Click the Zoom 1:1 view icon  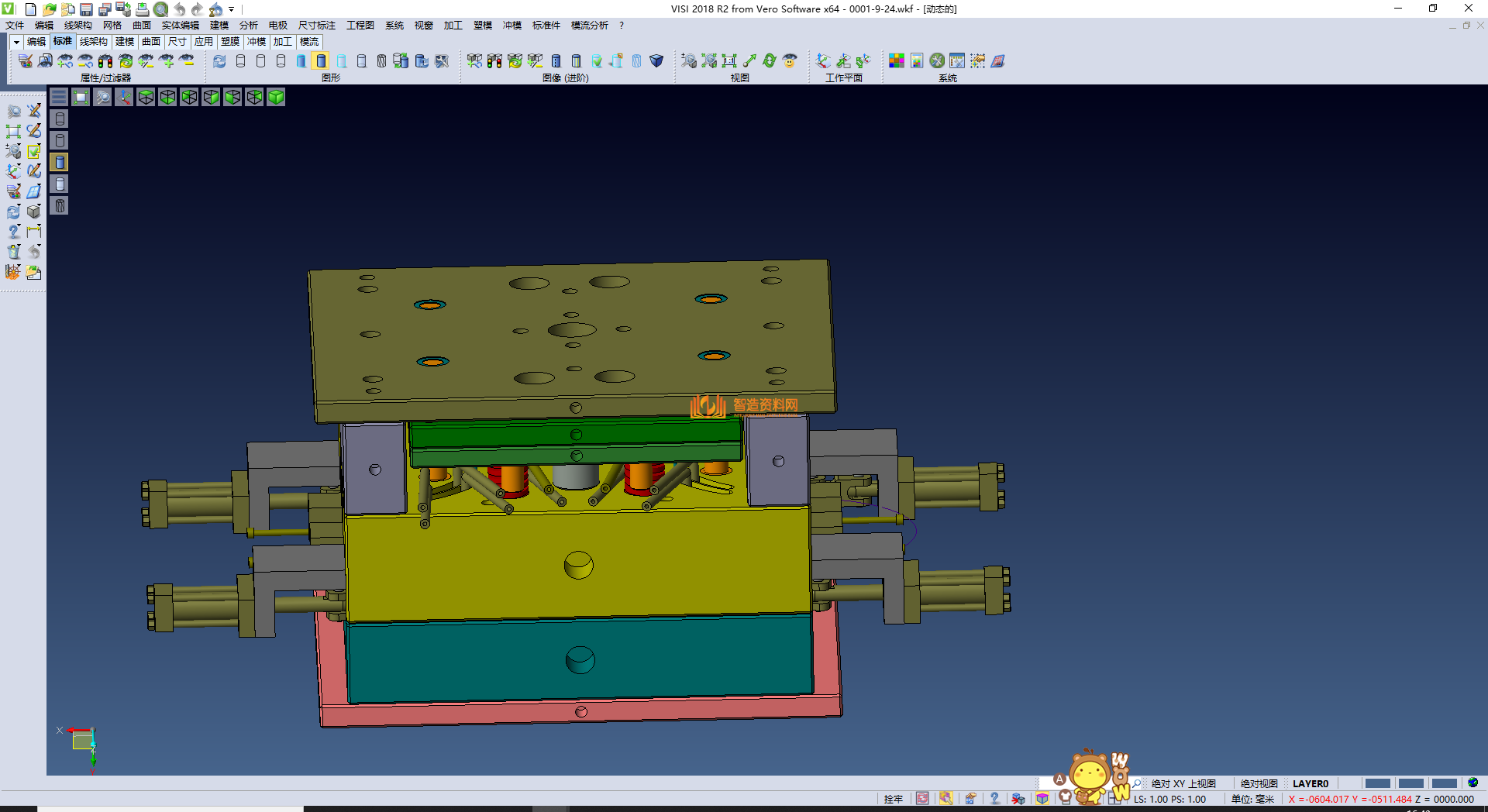coord(729,60)
